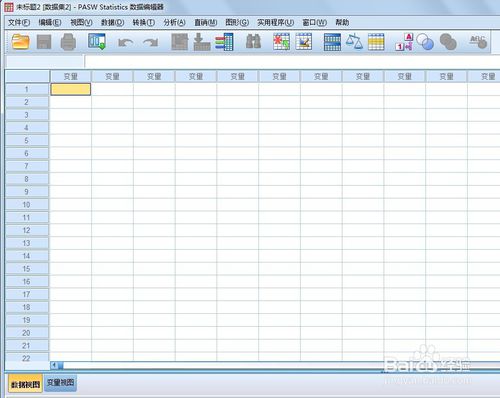Select the highlighted cell in row 1
500x398 pixels.
(x=71, y=89)
